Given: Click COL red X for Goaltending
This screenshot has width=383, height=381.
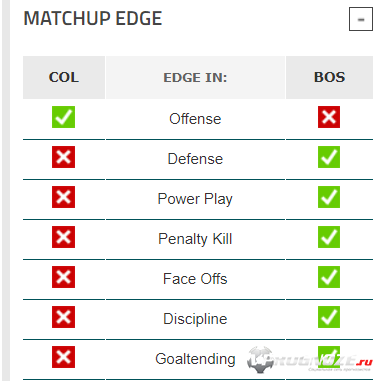Looking at the screenshot, I should (63, 357).
